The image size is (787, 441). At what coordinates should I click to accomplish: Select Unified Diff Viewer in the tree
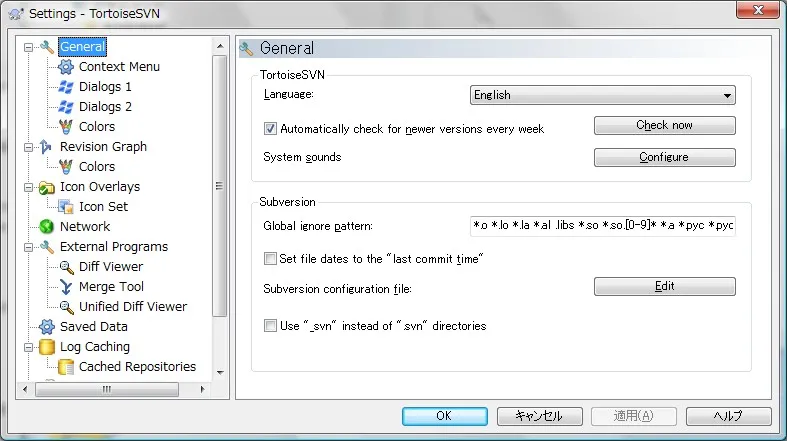pyautogui.click(x=133, y=307)
